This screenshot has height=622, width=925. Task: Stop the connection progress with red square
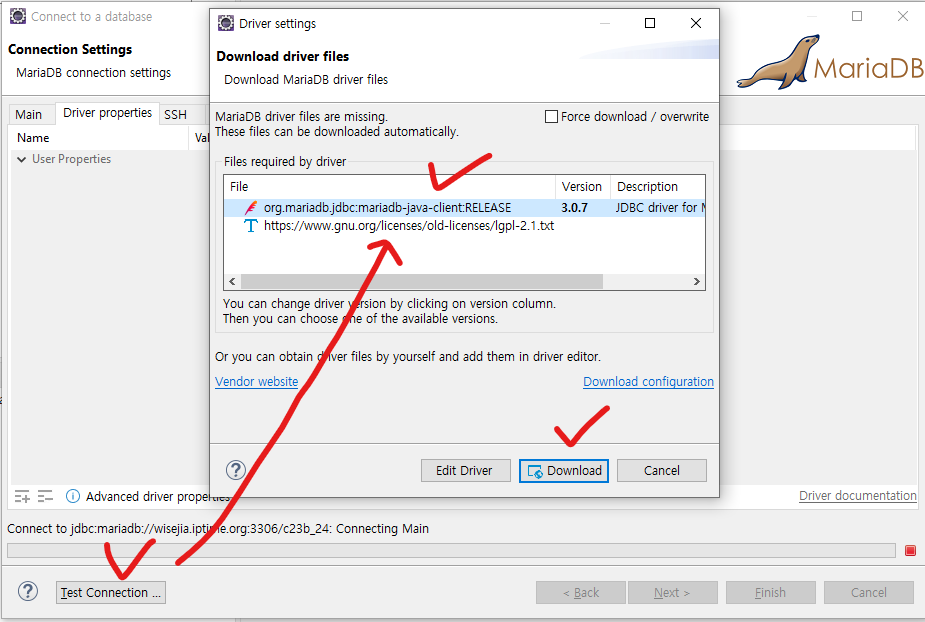pos(910,551)
